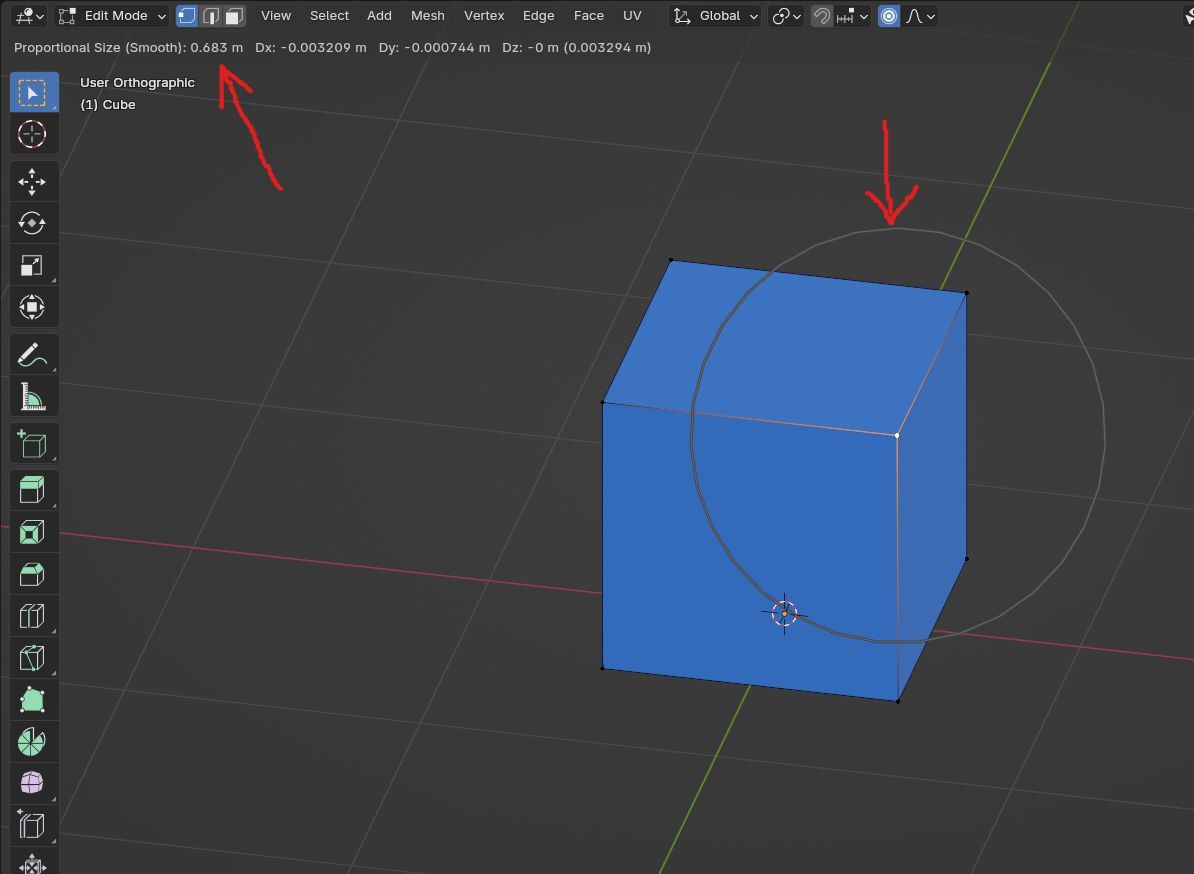Open Global transform orientation dropdown
1194x874 pixels.
coord(716,16)
